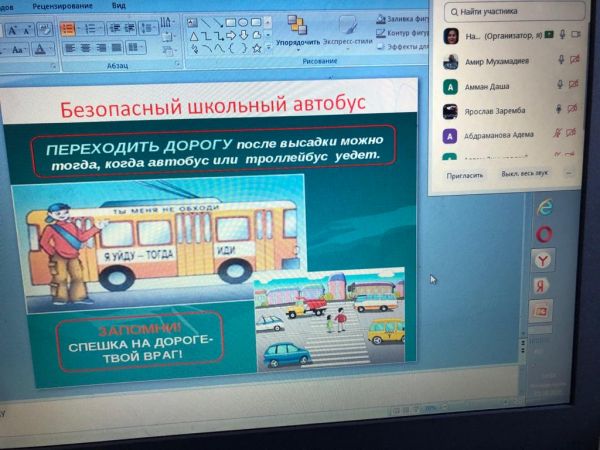The image size is (600, 450).
Task: Open Контур фигуры shape outline dropdown
Action: (x=400, y=32)
